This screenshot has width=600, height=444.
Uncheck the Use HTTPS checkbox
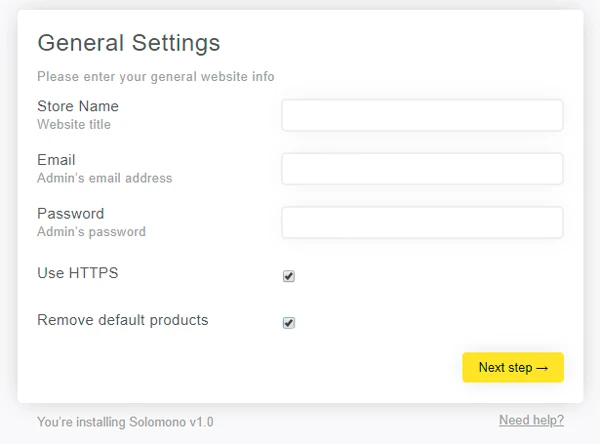point(289,276)
